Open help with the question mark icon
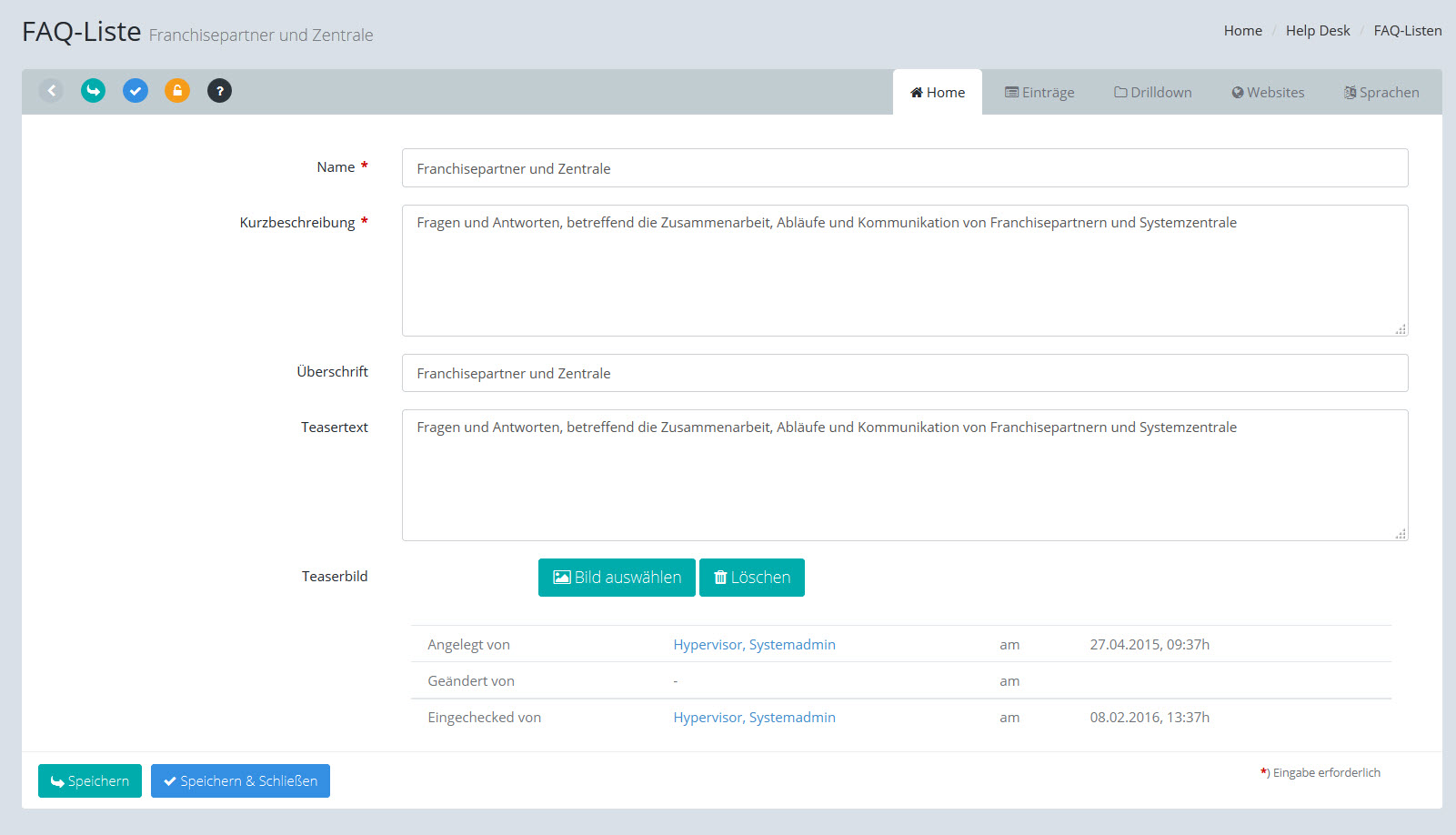This screenshot has width=1456, height=835. (219, 91)
